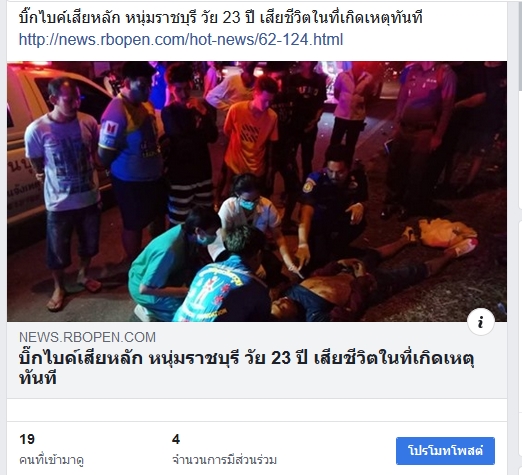Click the post caption text at top
Screen dimensions: 522x475
coord(221,17)
